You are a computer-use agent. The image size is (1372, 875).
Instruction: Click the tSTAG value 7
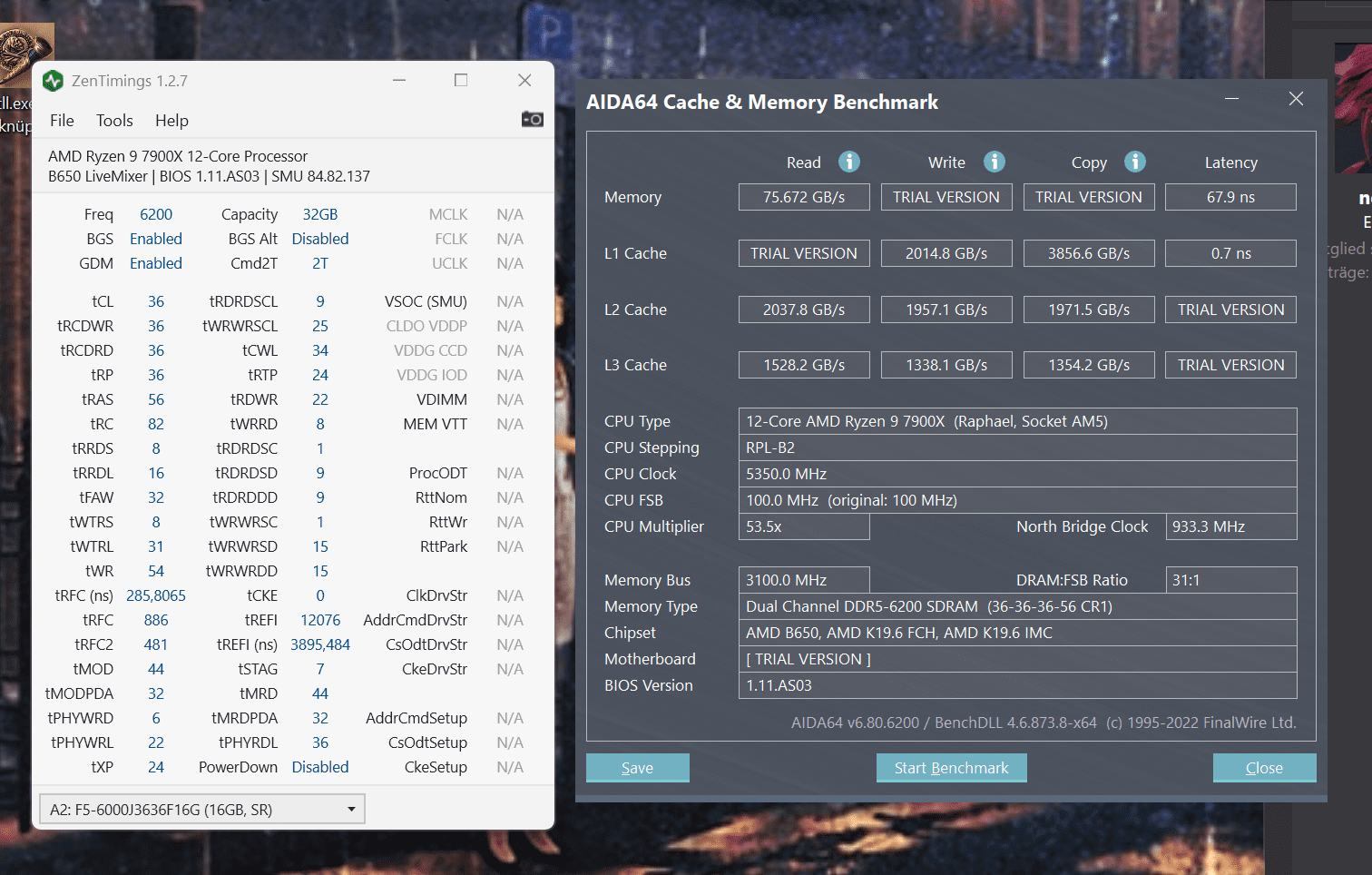[320, 669]
